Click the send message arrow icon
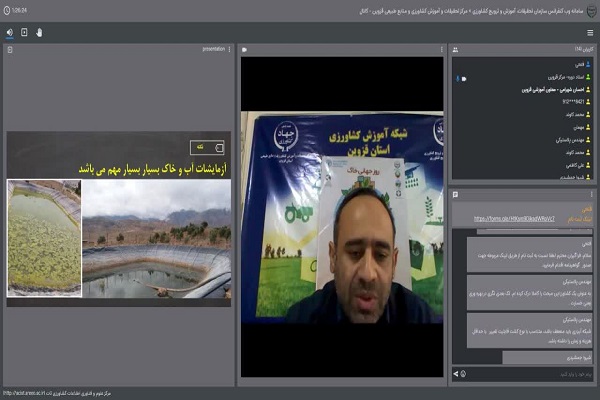The image size is (600, 400). click(x=457, y=374)
